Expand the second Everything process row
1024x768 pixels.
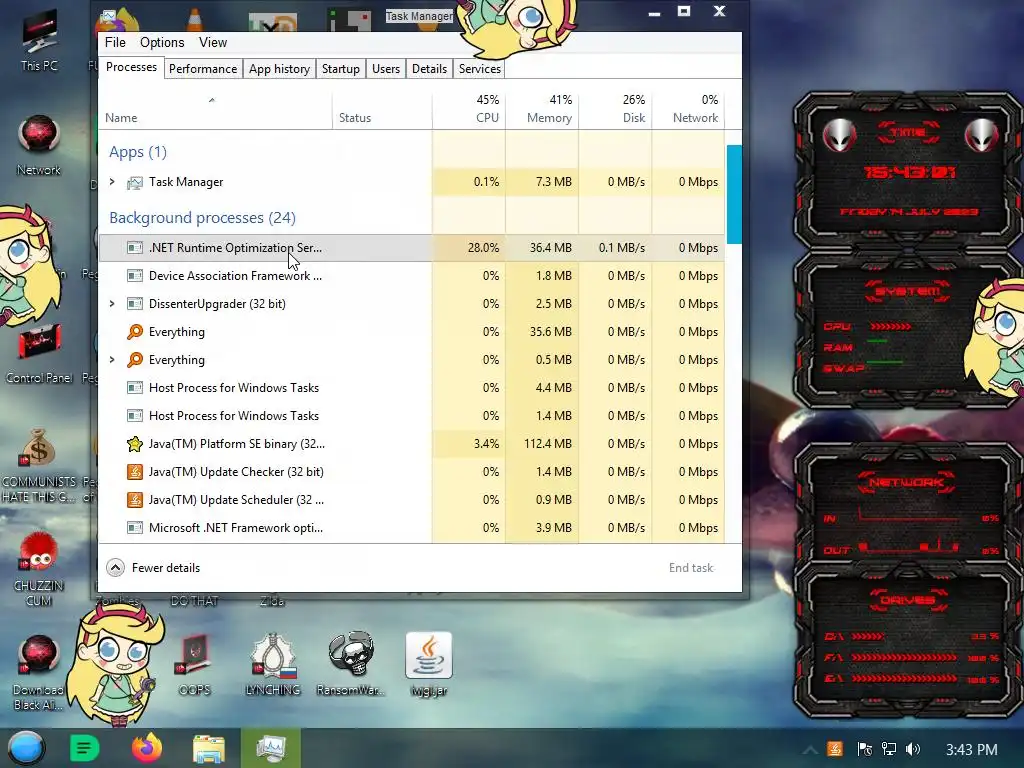click(x=112, y=360)
